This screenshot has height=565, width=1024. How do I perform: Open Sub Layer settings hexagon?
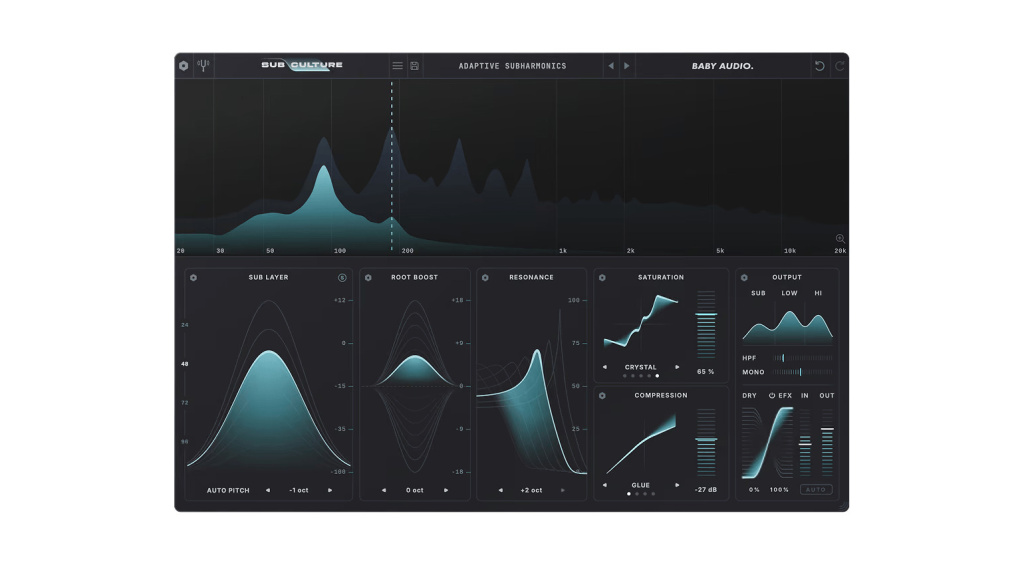193,278
